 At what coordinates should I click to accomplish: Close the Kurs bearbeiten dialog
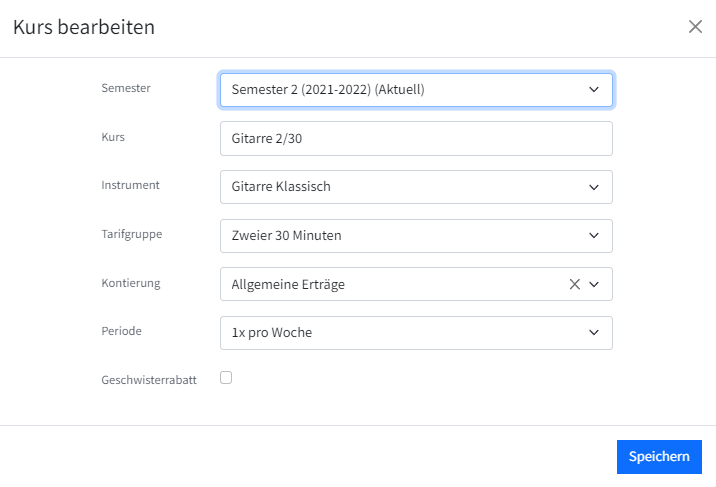pyautogui.click(x=695, y=26)
